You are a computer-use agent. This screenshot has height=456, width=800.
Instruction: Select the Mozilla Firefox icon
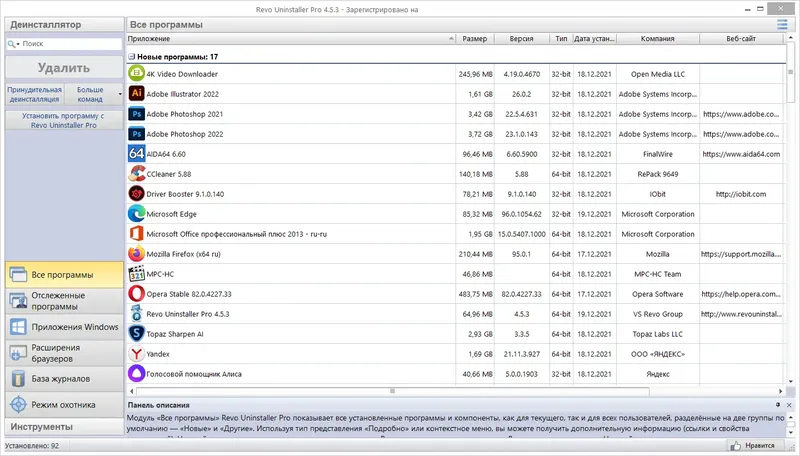(136, 254)
